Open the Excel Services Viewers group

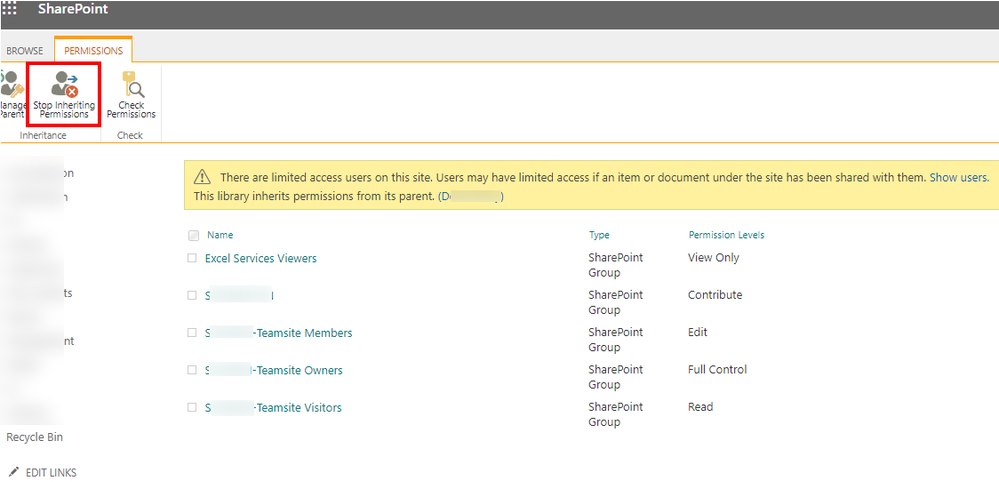tap(261, 259)
